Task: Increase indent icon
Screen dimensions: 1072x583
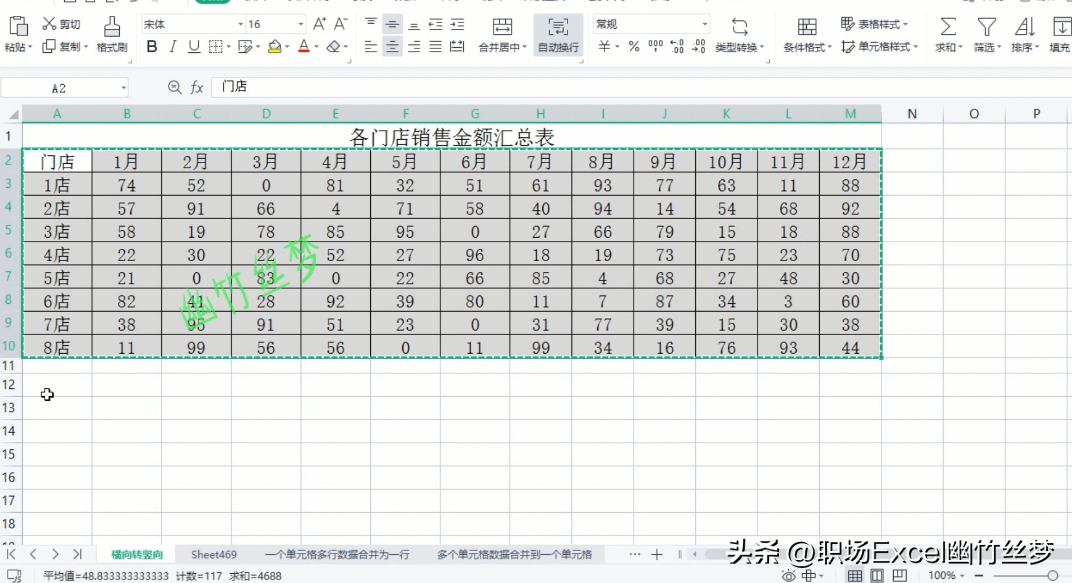Action: tap(457, 25)
